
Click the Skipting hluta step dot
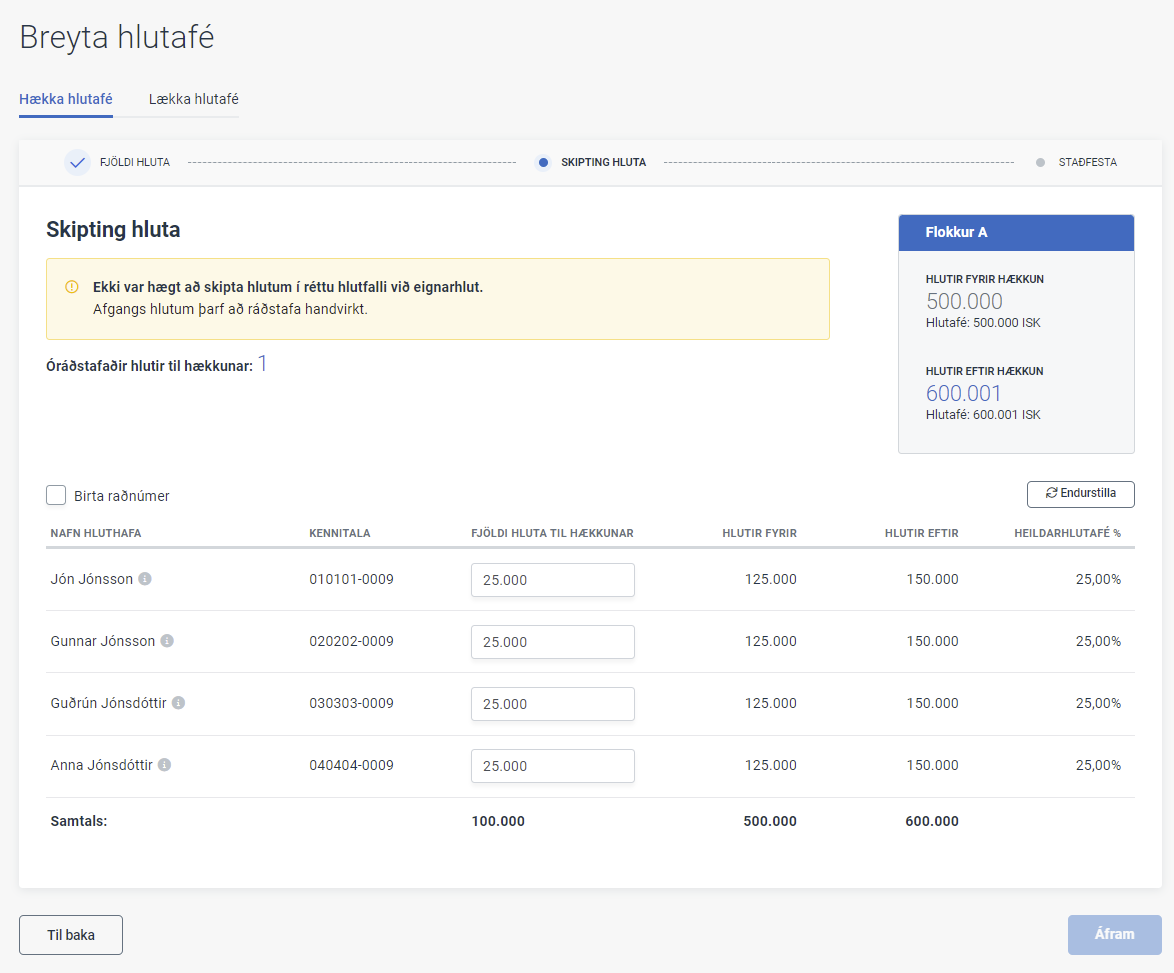tap(544, 162)
